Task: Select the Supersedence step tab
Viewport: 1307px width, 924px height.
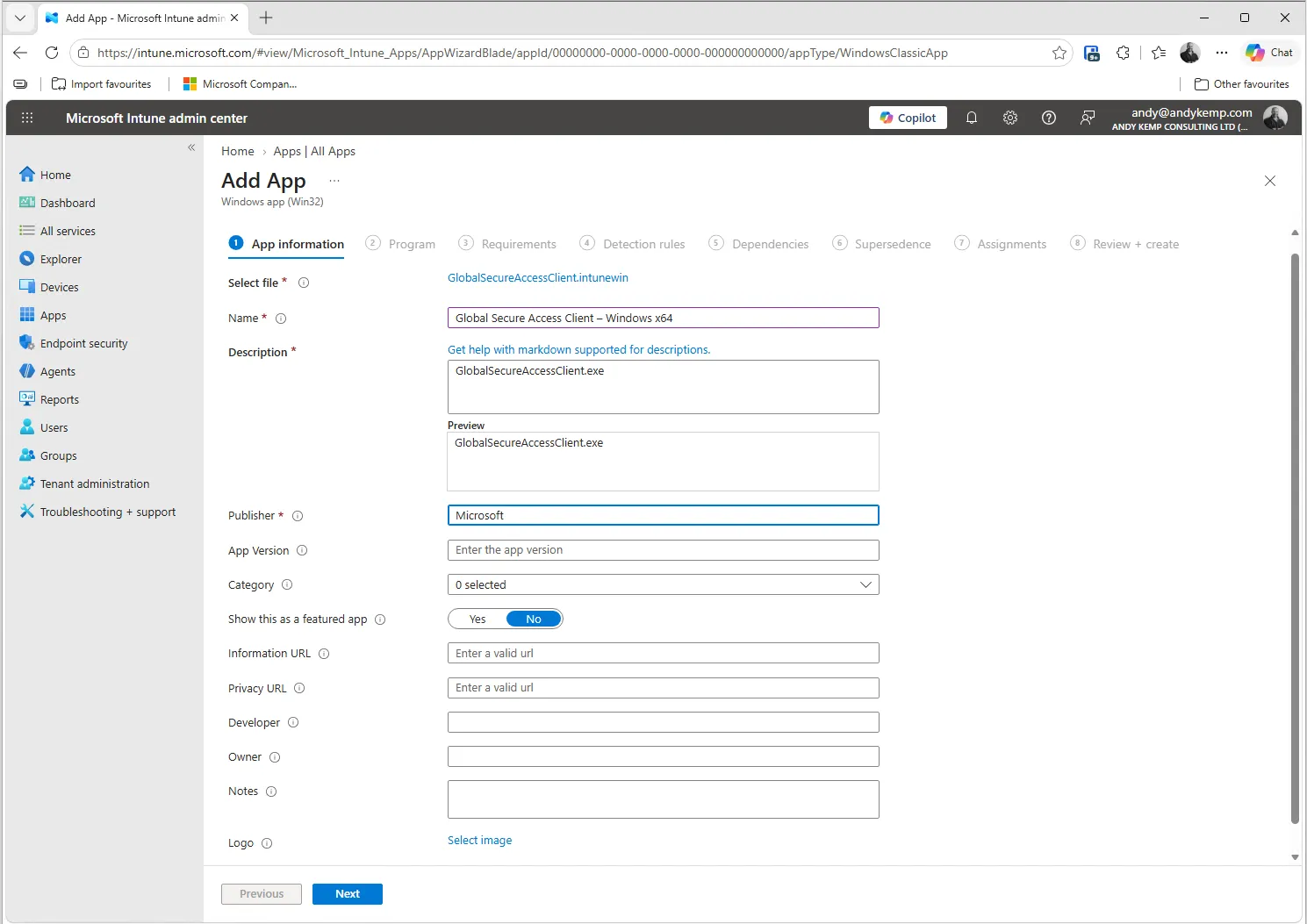Action: pyautogui.click(x=881, y=244)
